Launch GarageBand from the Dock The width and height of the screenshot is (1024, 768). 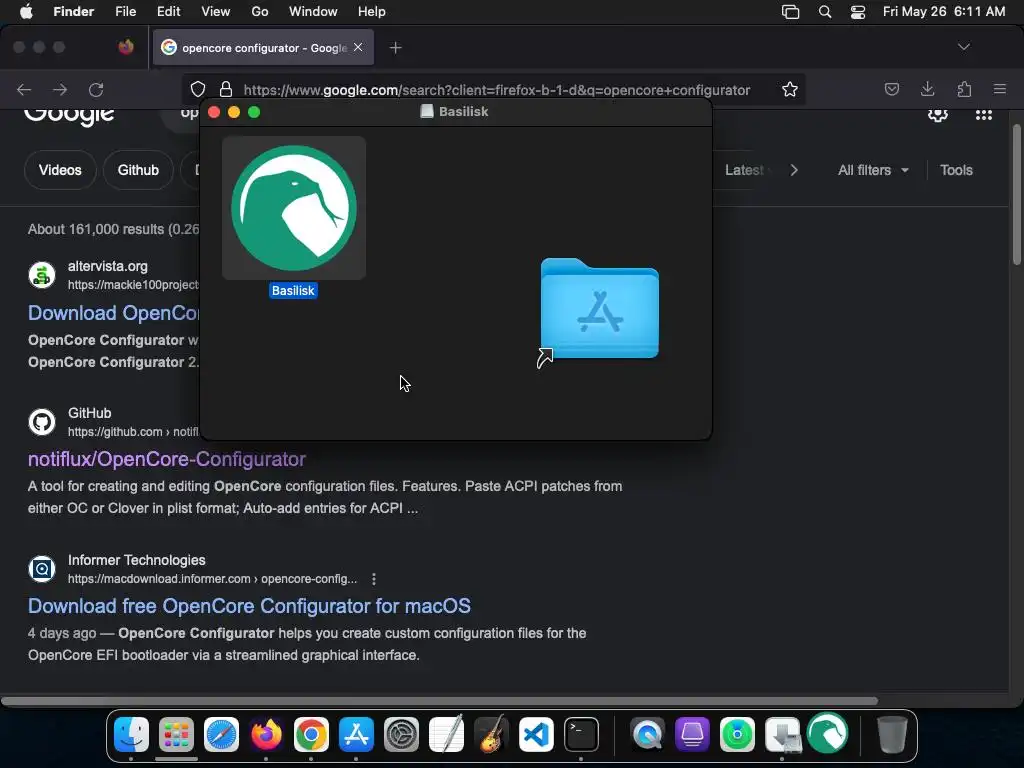click(491, 735)
